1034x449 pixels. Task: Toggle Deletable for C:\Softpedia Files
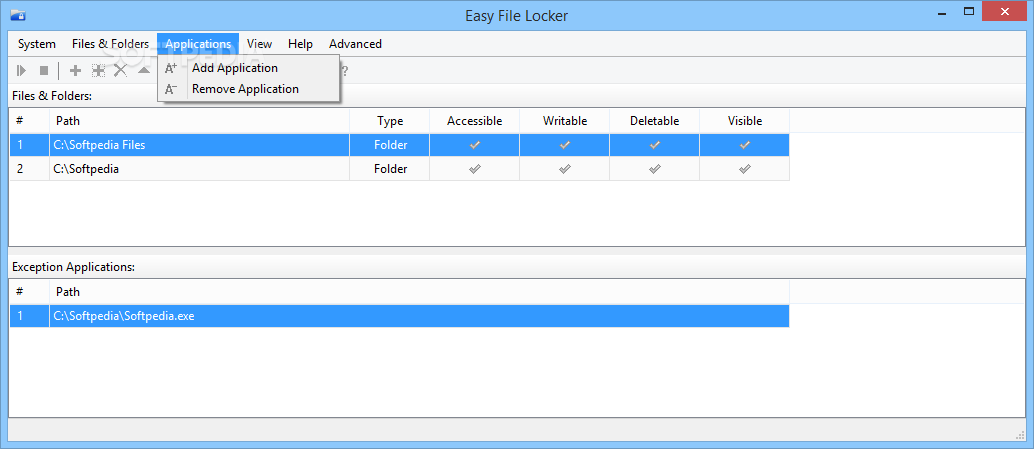(654, 145)
